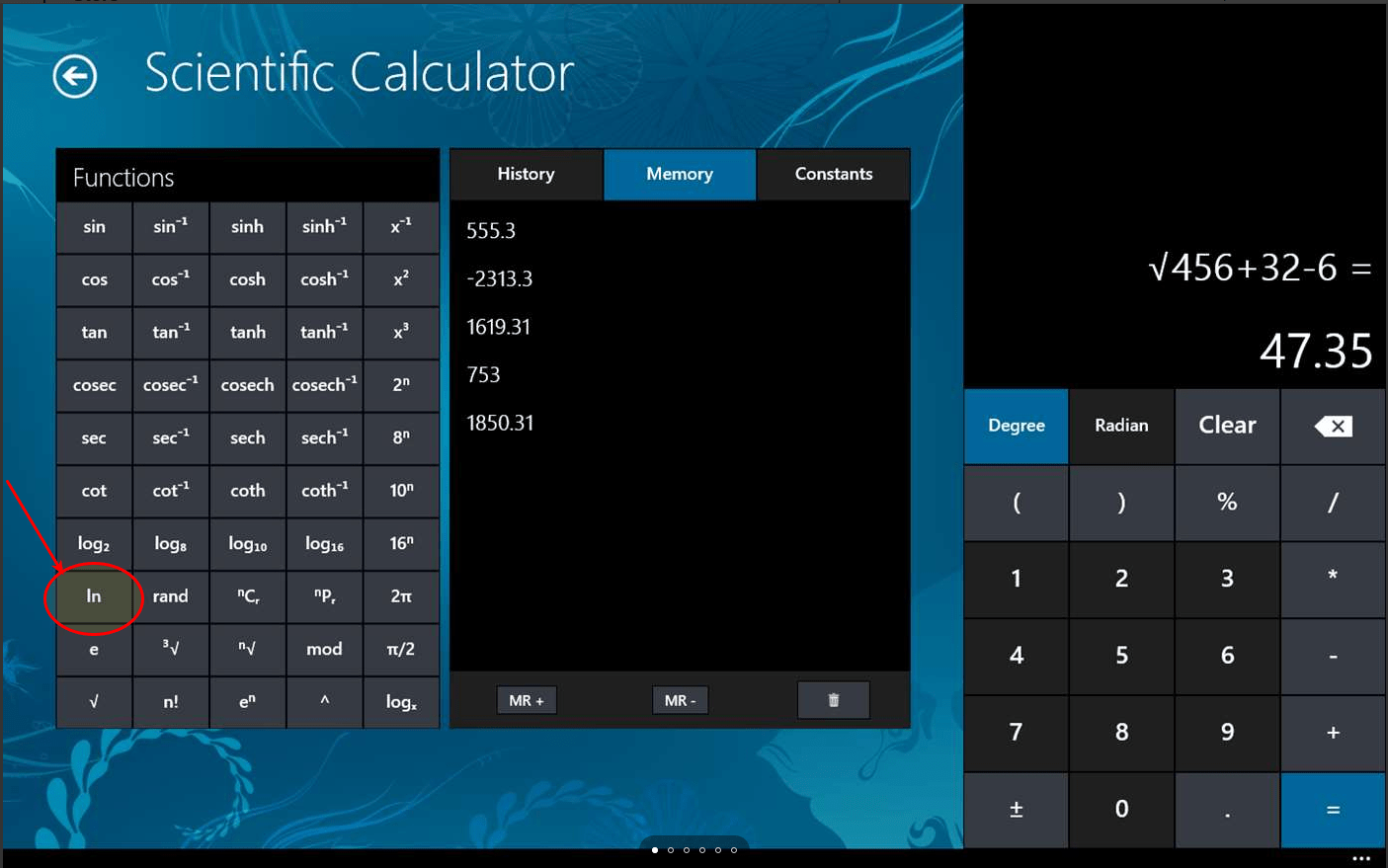This screenshot has width=1388, height=868.
Task: Toggle the plus-minus sign key
Action: coord(1016,809)
